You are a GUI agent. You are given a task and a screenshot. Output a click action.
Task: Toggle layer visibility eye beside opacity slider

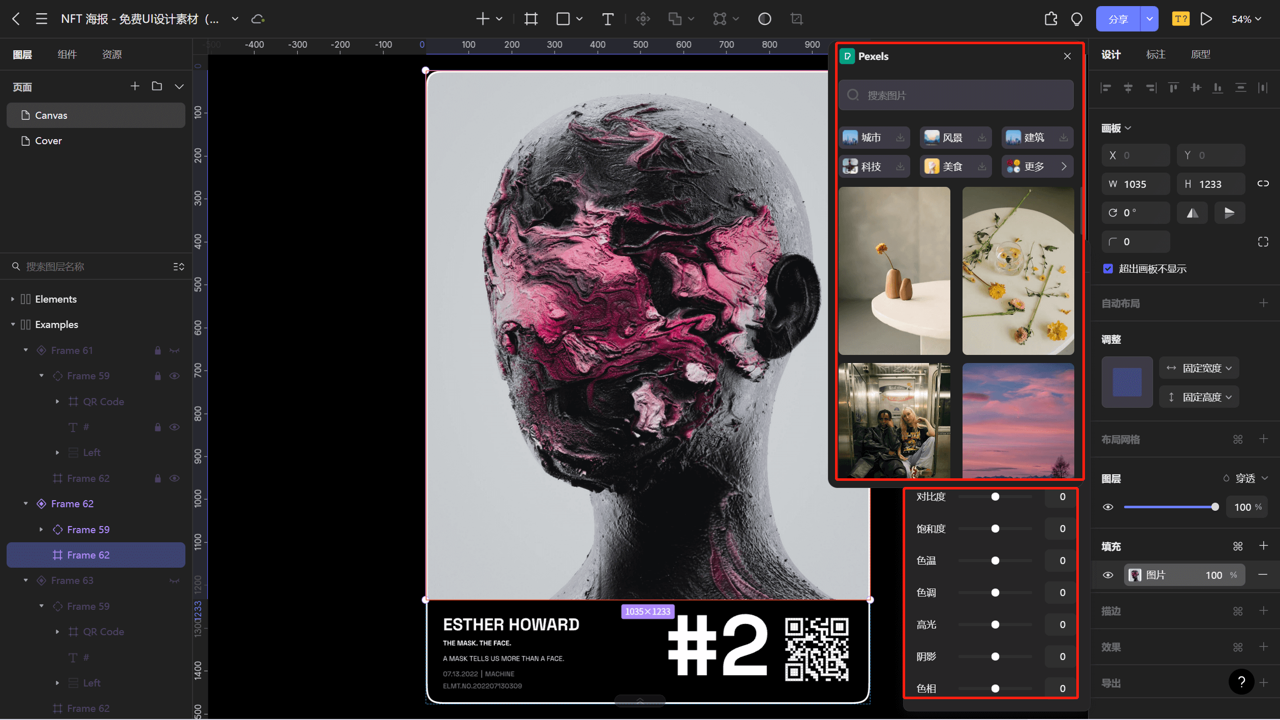(x=1108, y=507)
